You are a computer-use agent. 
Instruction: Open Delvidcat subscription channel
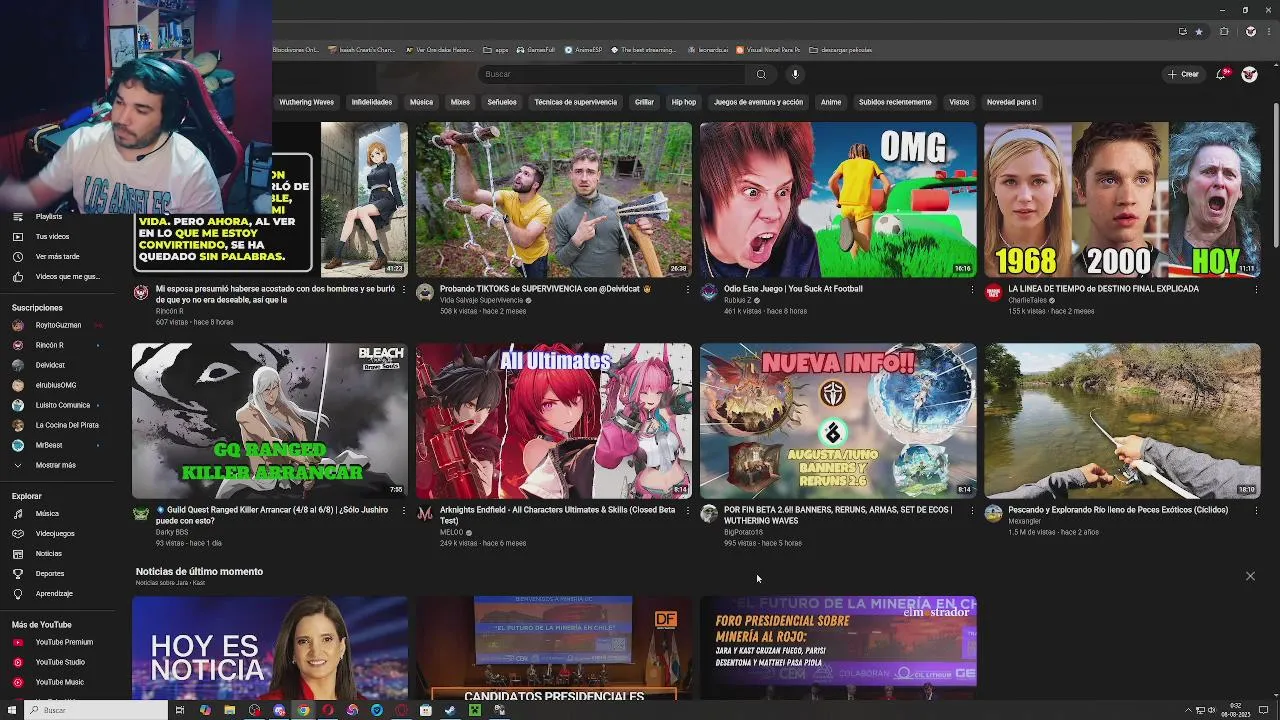pyautogui.click(x=50, y=365)
